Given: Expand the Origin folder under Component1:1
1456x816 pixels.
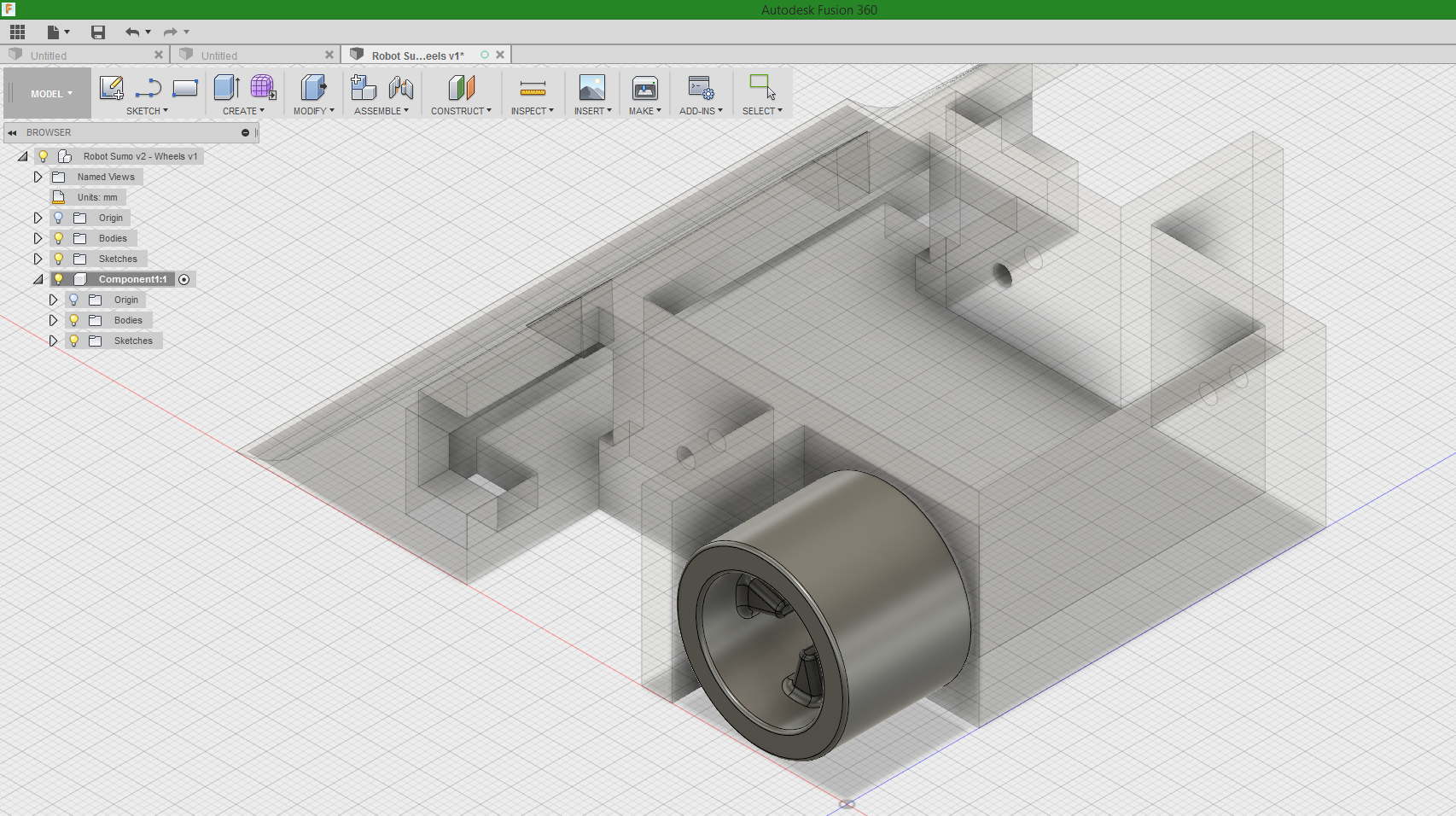Looking at the screenshot, I should (x=54, y=300).
